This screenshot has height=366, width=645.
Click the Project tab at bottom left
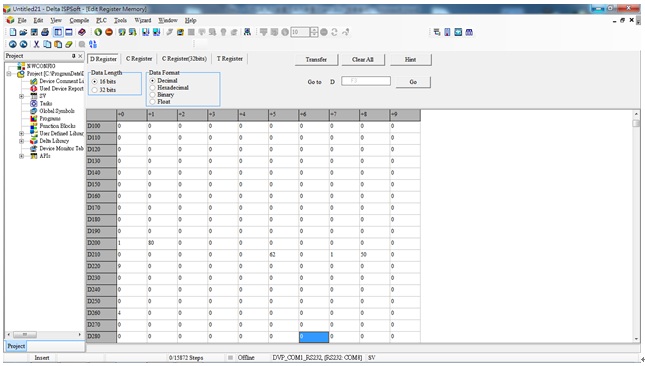coord(16,346)
